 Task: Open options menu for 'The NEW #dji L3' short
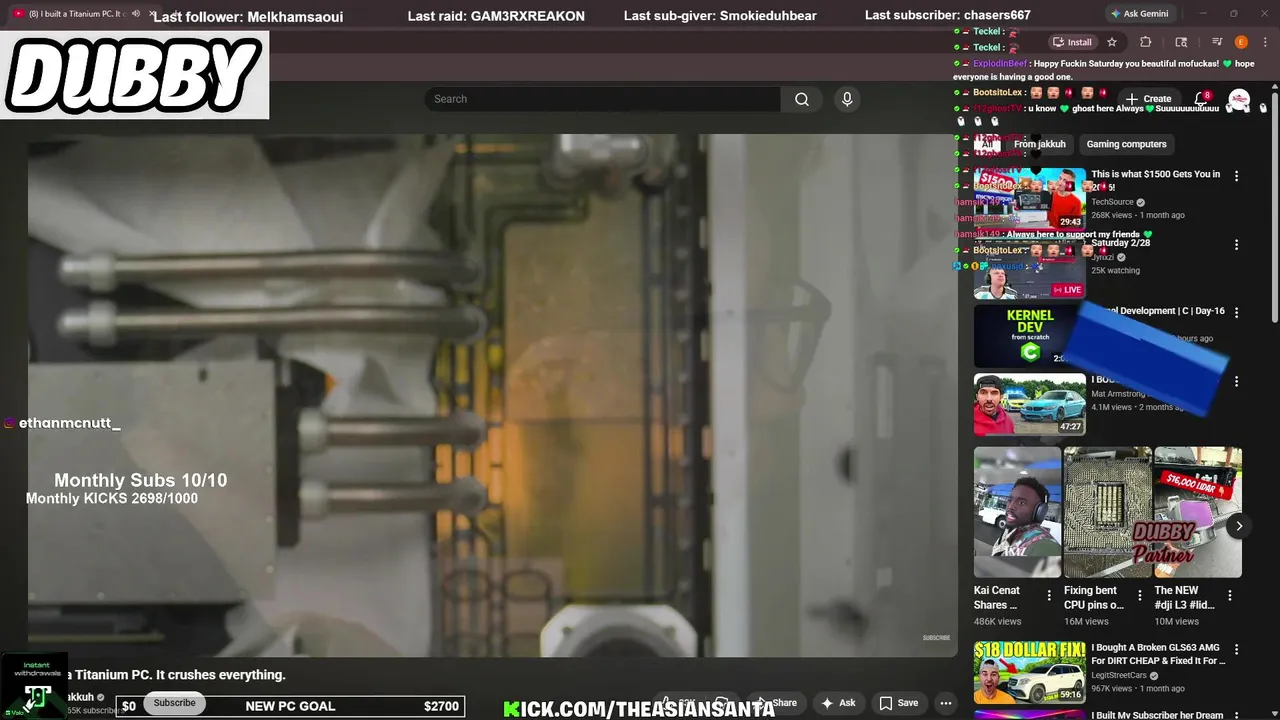point(1229,595)
